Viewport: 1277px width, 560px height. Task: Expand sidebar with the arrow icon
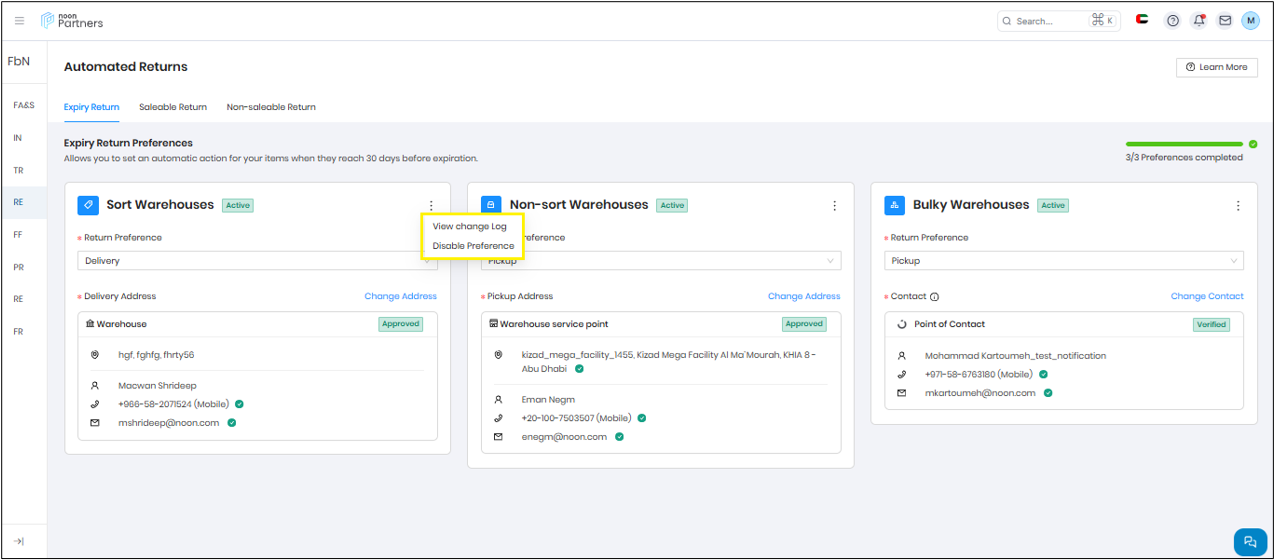(19, 541)
